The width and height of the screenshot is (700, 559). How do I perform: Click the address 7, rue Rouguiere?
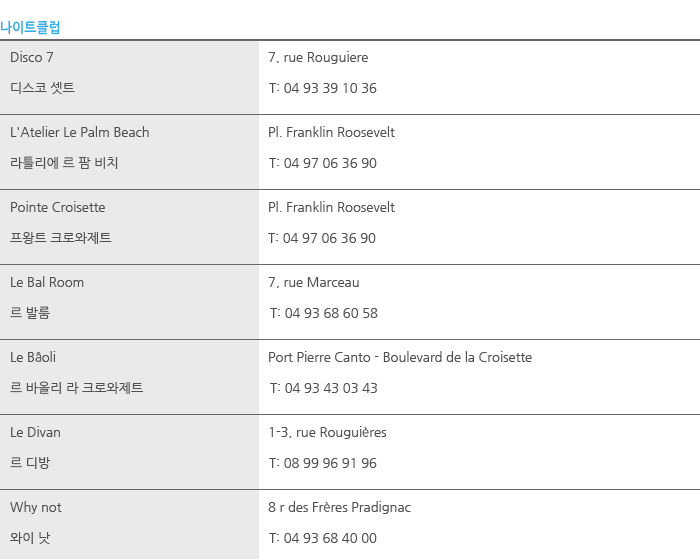point(318,58)
